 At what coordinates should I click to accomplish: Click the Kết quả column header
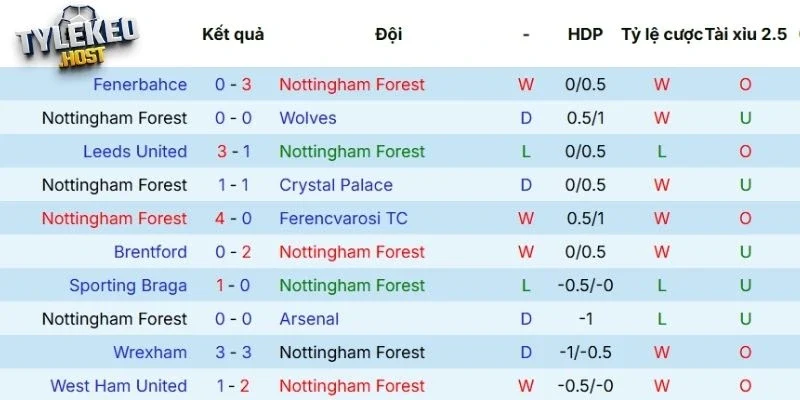(233, 35)
